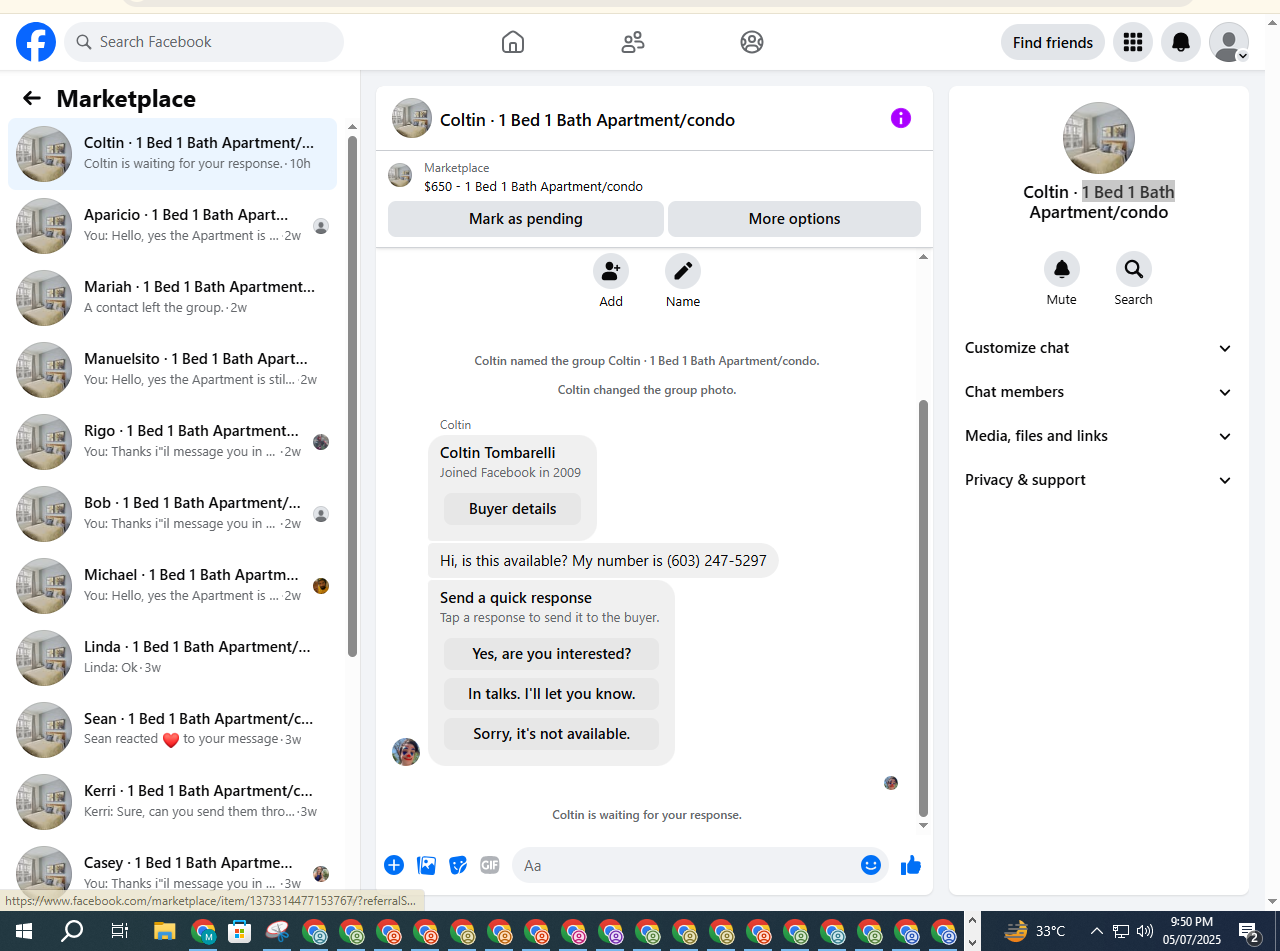Click the chat scrollbar down arrow
This screenshot has width=1280, height=951.
923,825
